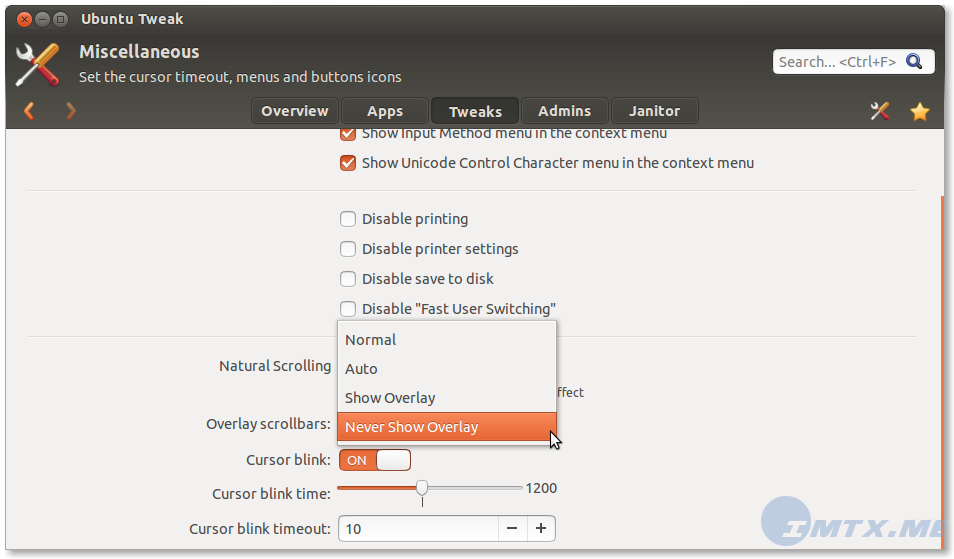This screenshot has height=559, width=954.
Task: Switch to the Apps tab
Action: tap(385, 111)
